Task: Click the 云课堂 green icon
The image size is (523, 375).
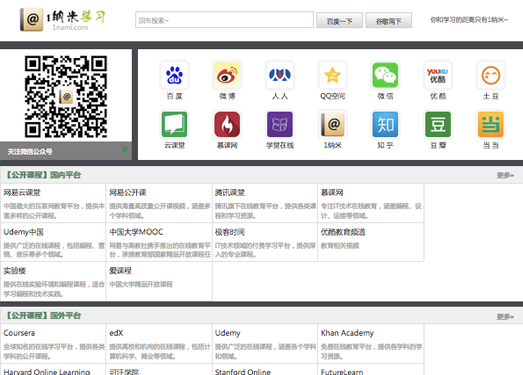Action: click(174, 124)
